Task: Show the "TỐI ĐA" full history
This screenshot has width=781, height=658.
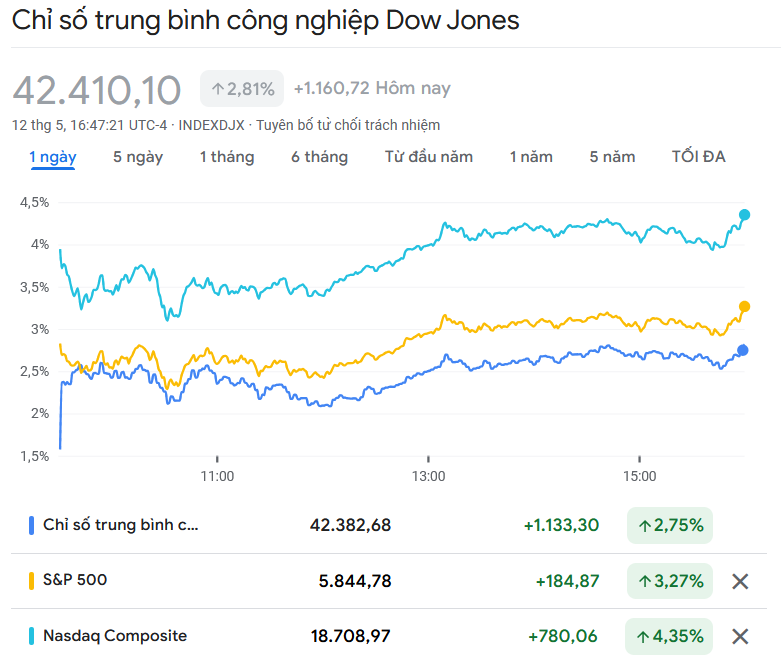Action: [x=699, y=157]
